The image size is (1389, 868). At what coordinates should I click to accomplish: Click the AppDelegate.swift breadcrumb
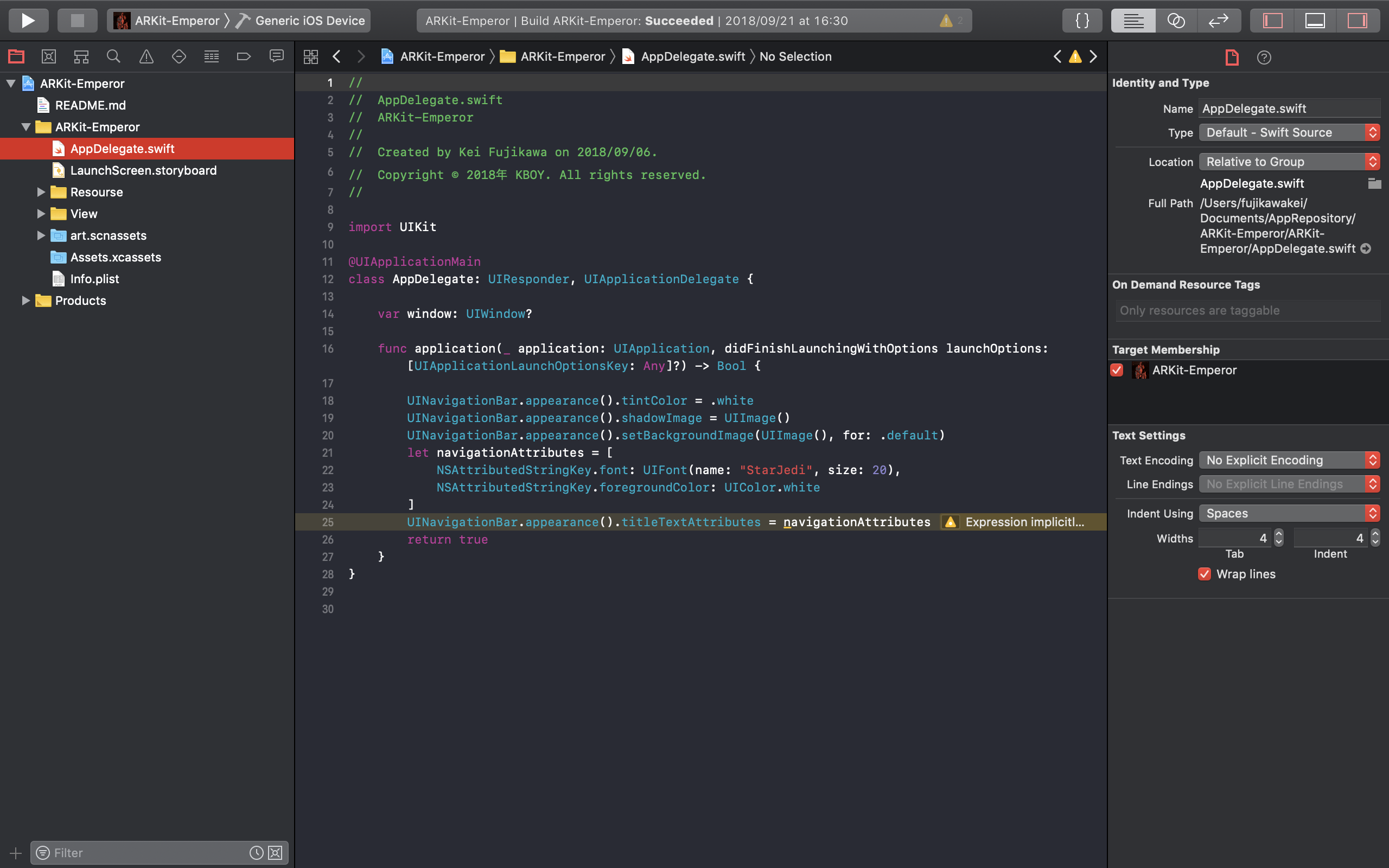click(x=684, y=56)
